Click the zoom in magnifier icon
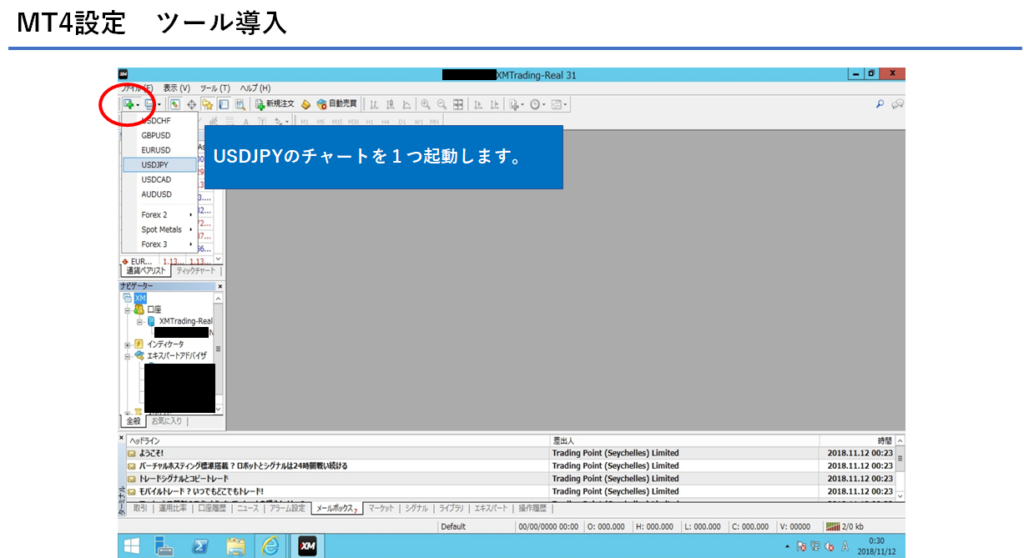The height and width of the screenshot is (558, 1024). point(425,104)
